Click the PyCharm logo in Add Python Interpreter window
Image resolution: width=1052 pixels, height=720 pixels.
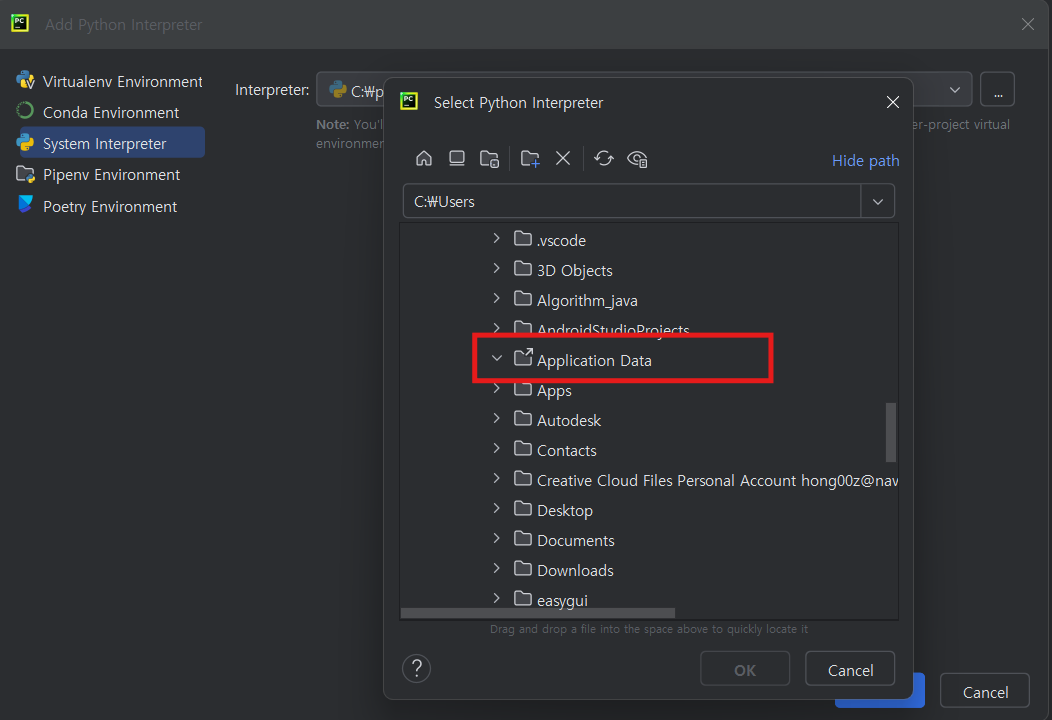tap(20, 23)
